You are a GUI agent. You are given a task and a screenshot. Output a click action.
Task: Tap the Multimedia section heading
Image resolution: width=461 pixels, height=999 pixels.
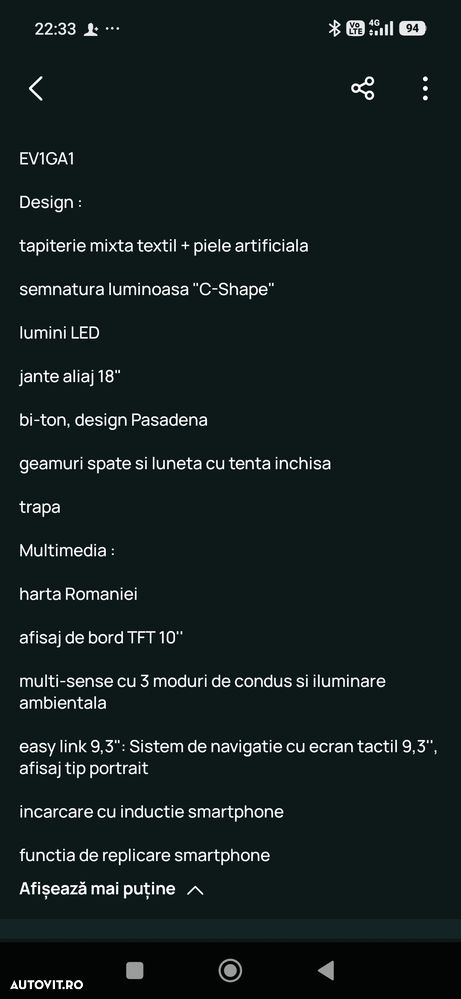tap(67, 550)
